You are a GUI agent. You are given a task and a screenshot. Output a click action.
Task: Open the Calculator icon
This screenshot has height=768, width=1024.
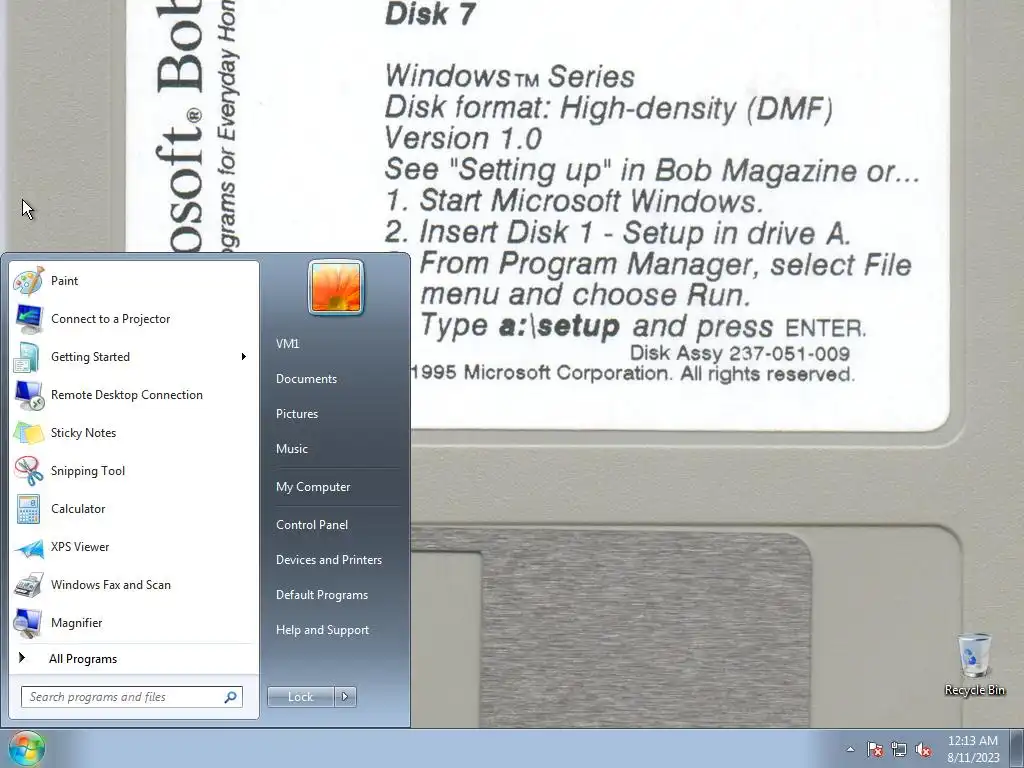(29, 509)
